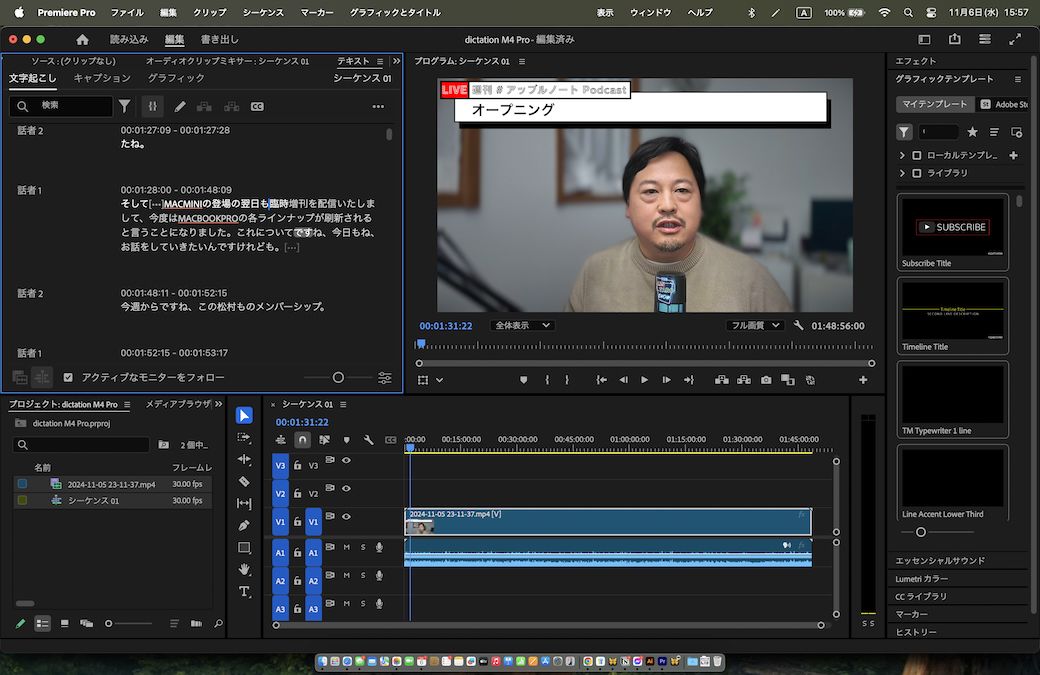Open the 書き出し workspace tab
This screenshot has width=1040, height=675.
pyautogui.click(x=220, y=40)
